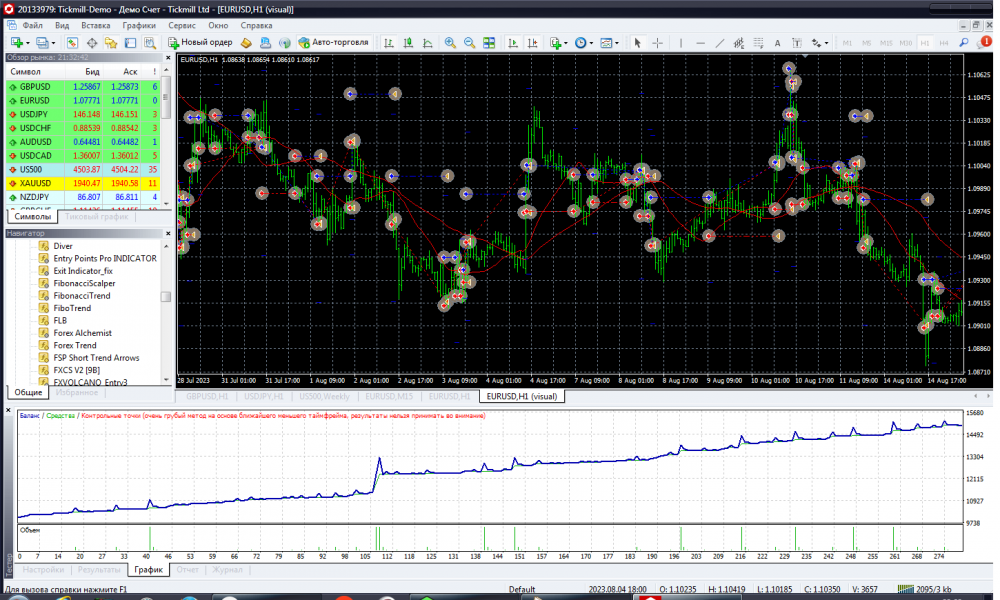This screenshot has width=1000, height=600.
Task: Zoom out the chart with minus magnifier
Action: 469,43
